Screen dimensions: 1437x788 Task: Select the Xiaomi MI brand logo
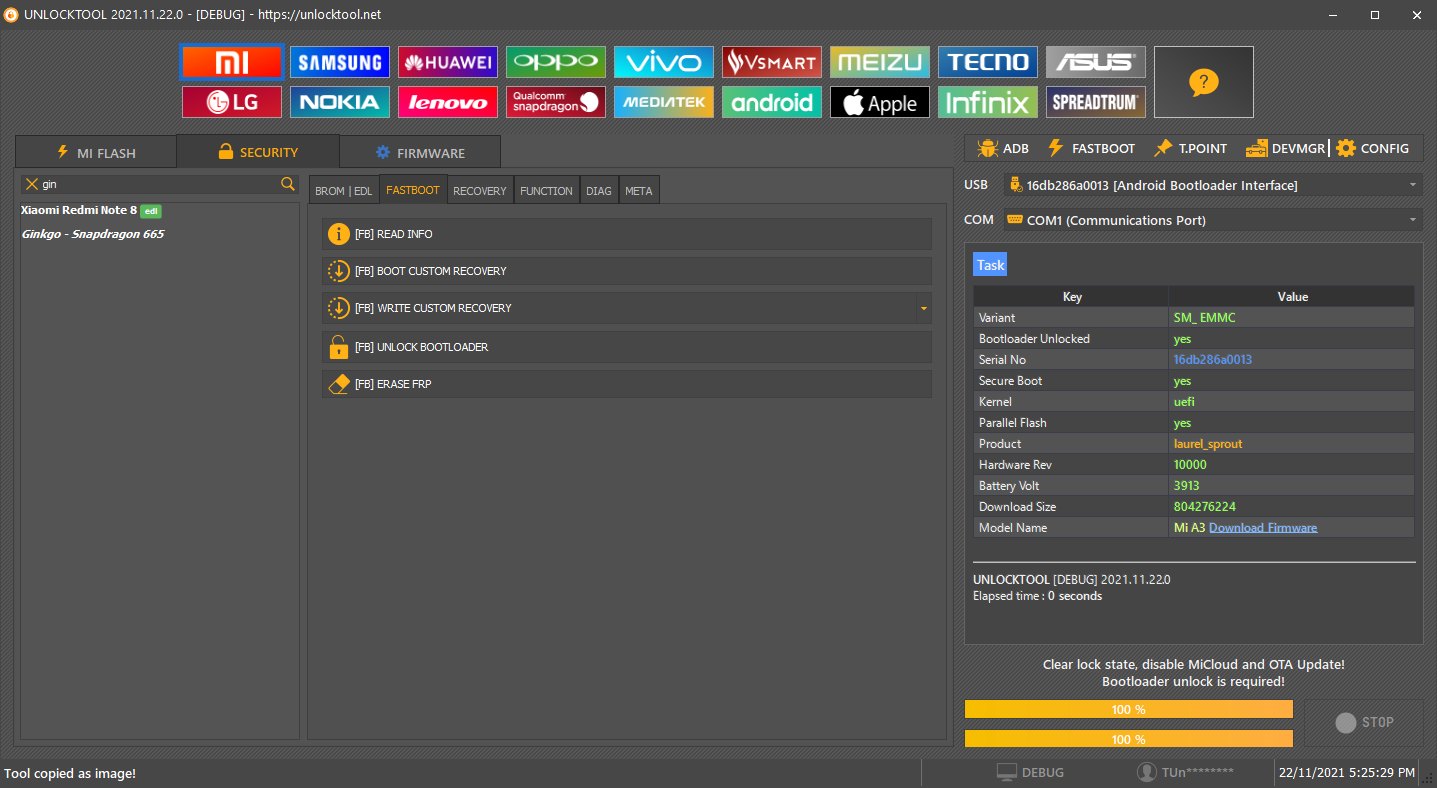pyautogui.click(x=232, y=62)
